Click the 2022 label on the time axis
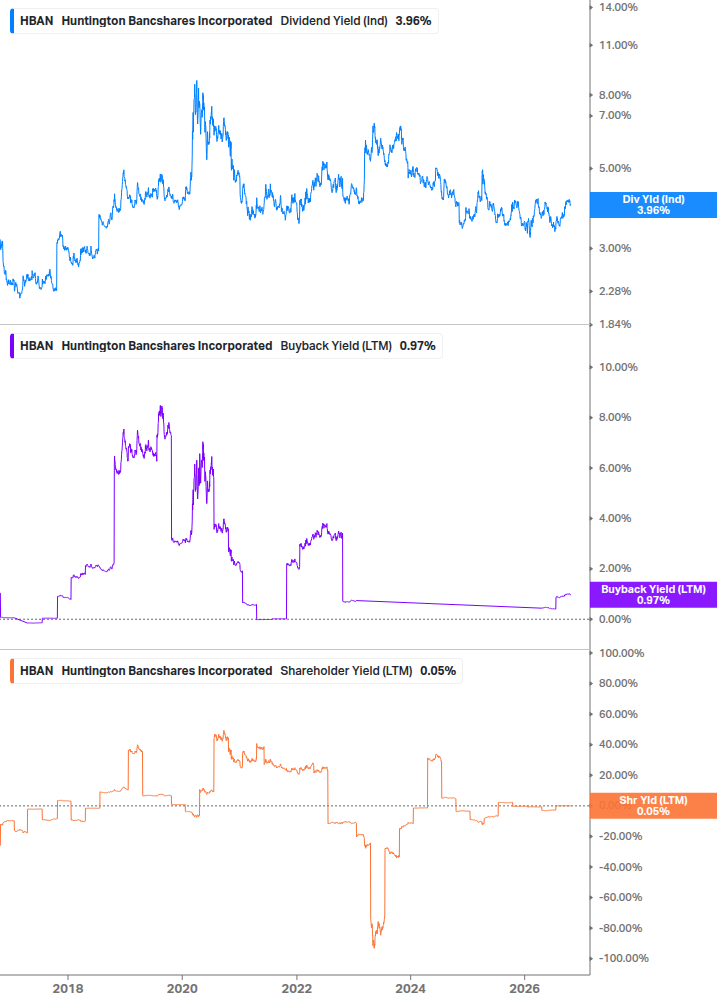 coord(297,988)
